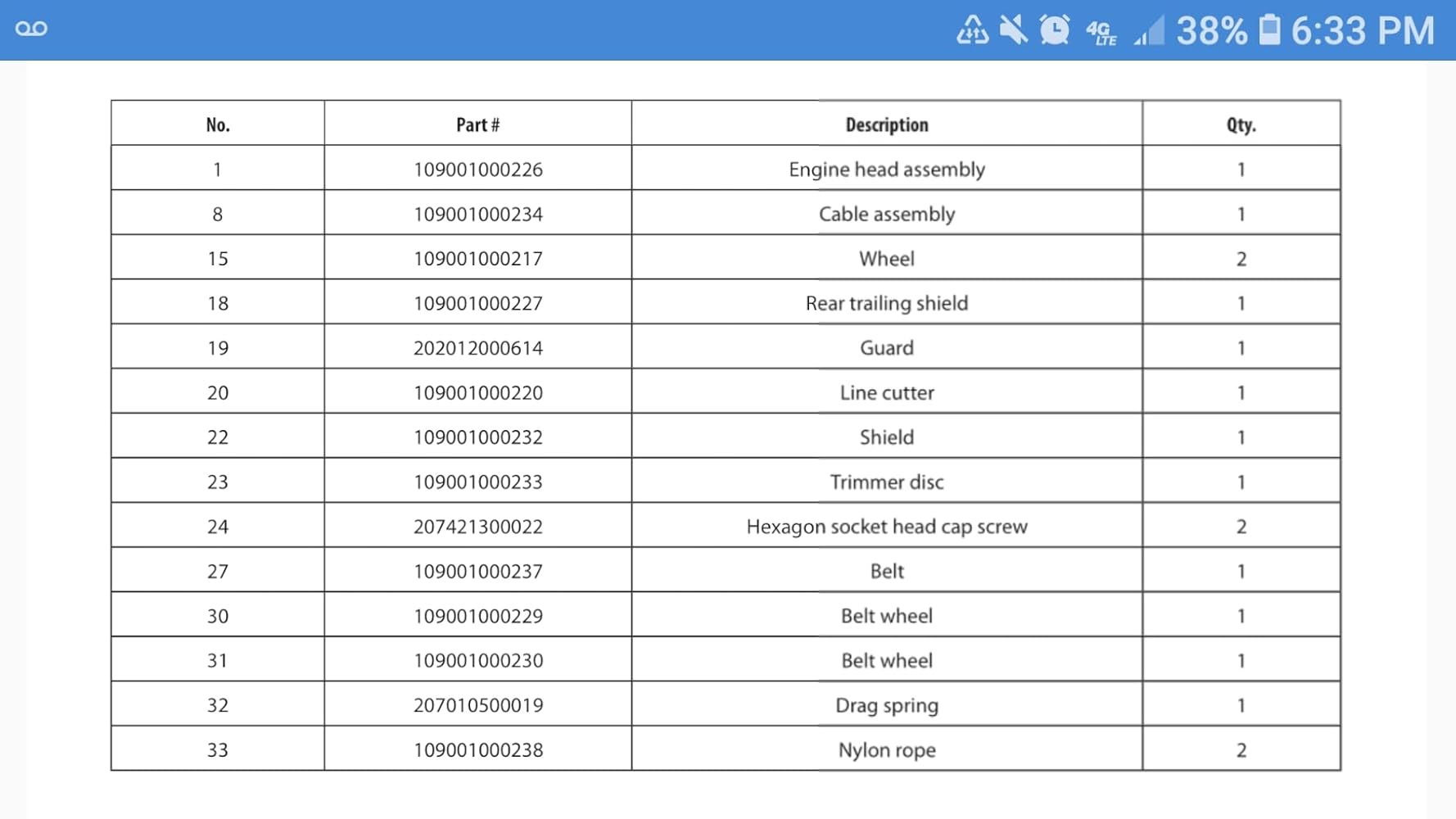Tap the 6:33 PM clock

pyautogui.click(x=1363, y=31)
